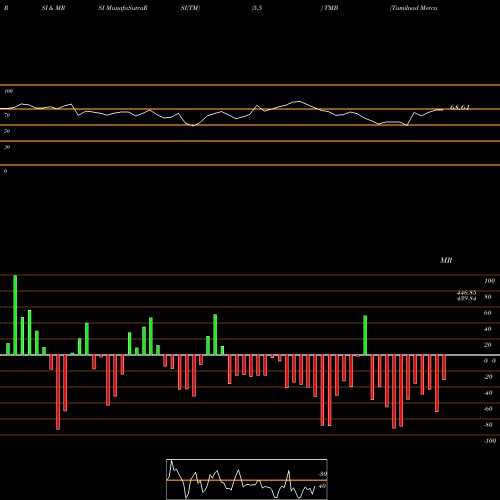This screenshot has height=500, width=500.
Task: Click the 'SI MunafaSutraR' header text
Action: click(x=123, y=8)
